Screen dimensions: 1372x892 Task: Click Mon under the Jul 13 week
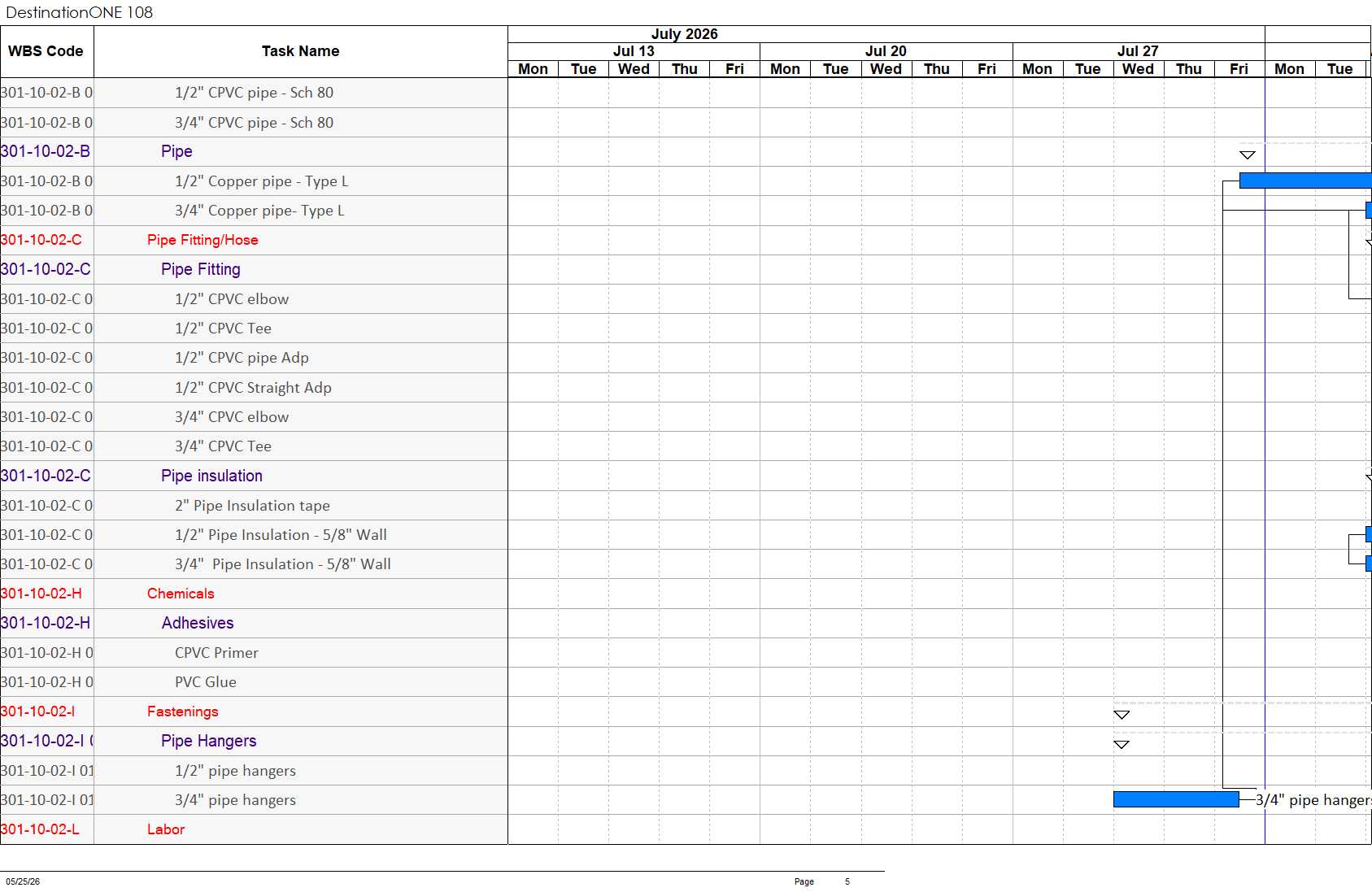click(x=533, y=69)
